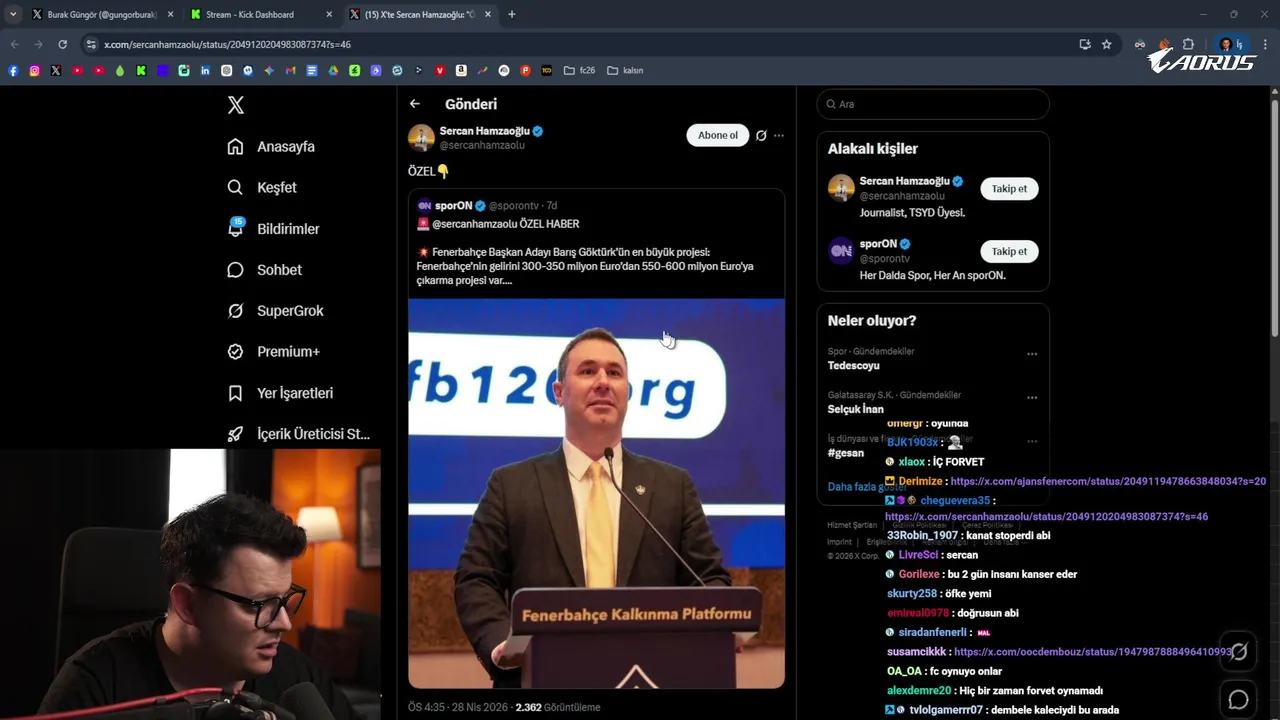
Task: Open floating messages bubble at bottom right
Action: coord(1238,700)
